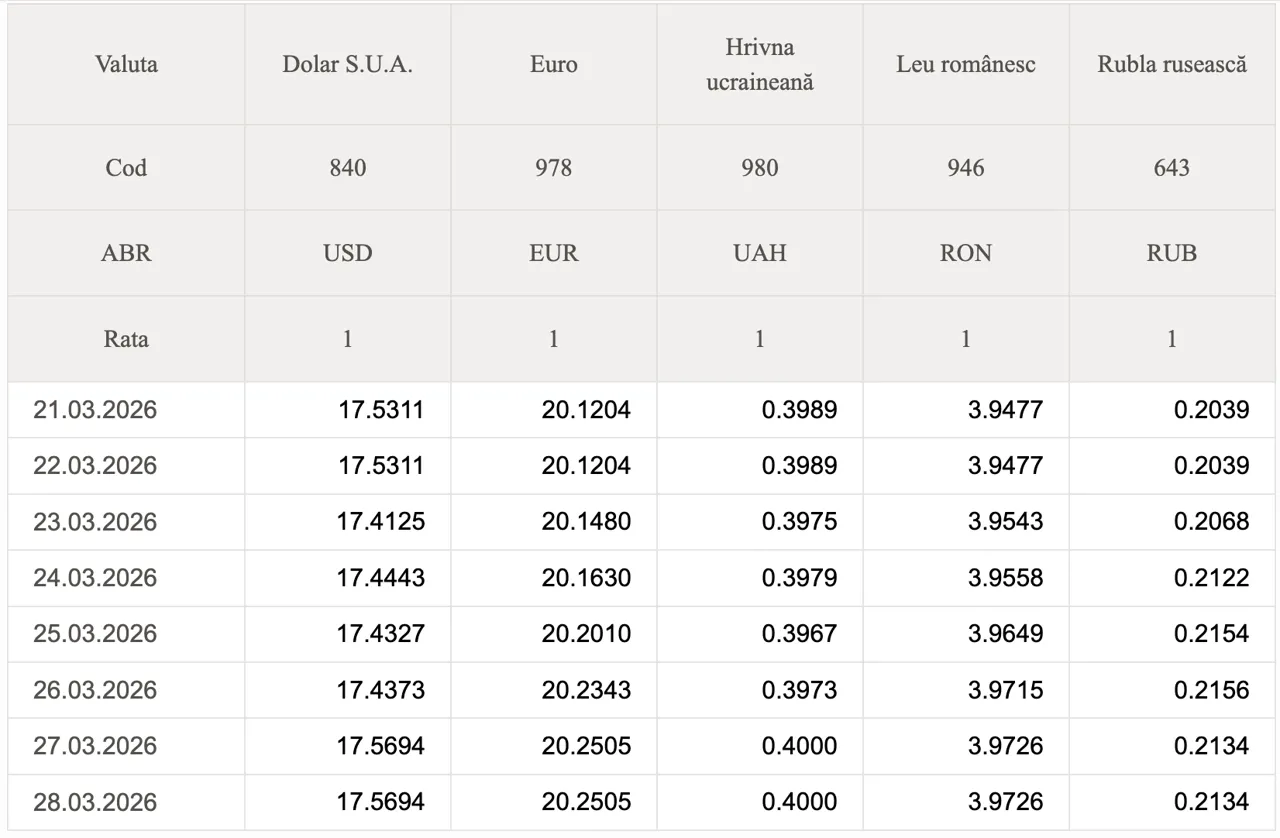This screenshot has width=1280, height=838.
Task: Click the USD abbreviation cell
Action: (347, 253)
